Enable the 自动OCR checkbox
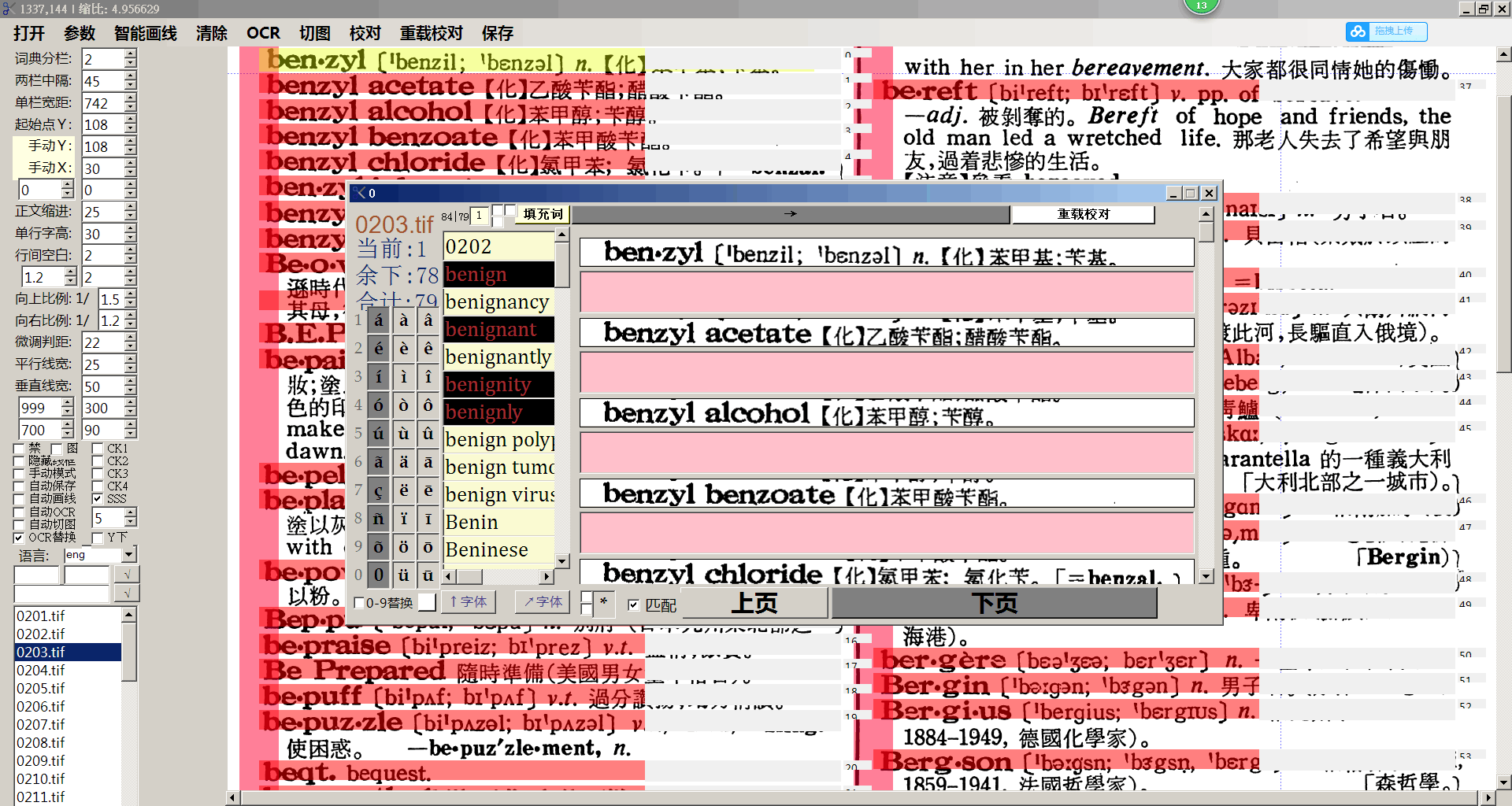Image resolution: width=1512 pixels, height=806 pixels. 19,512
